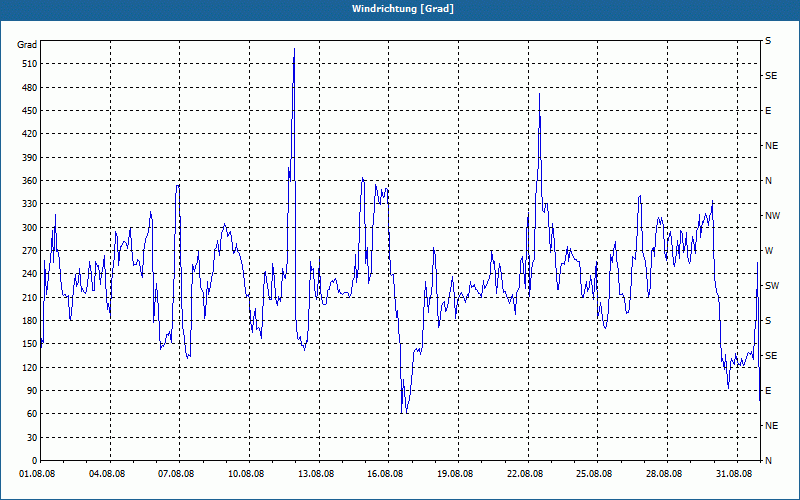The image size is (800, 500).
Task: Click the date label "16.08.08"
Action: [x=385, y=474]
